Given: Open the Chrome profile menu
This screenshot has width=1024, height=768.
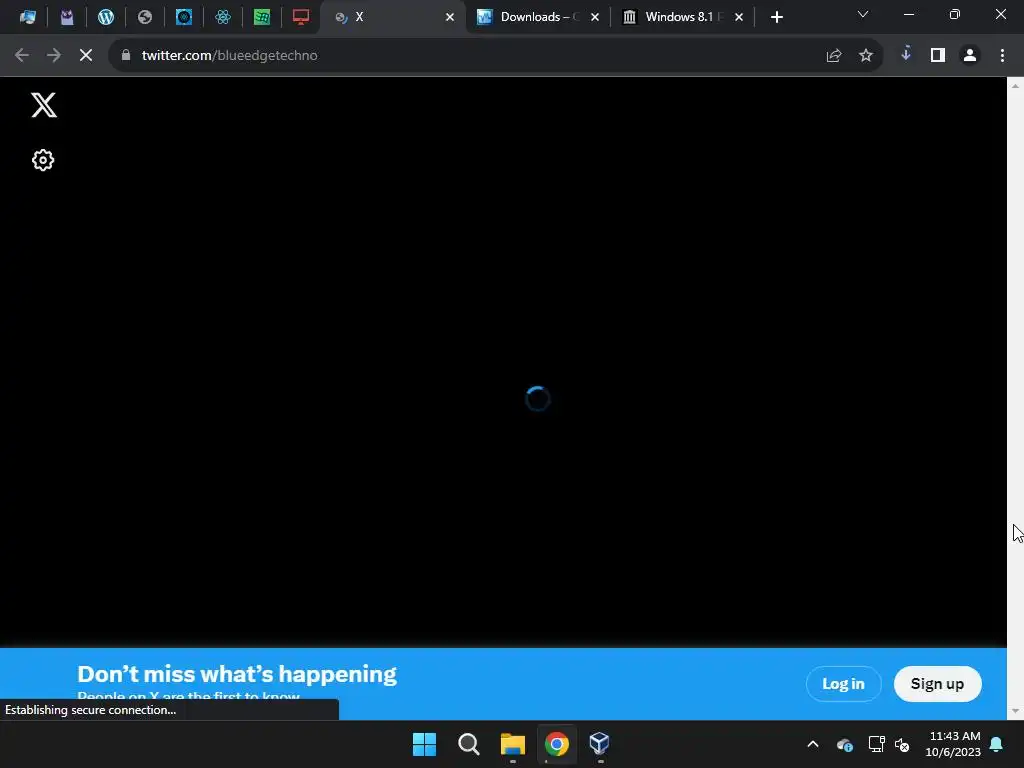Looking at the screenshot, I should [x=970, y=56].
